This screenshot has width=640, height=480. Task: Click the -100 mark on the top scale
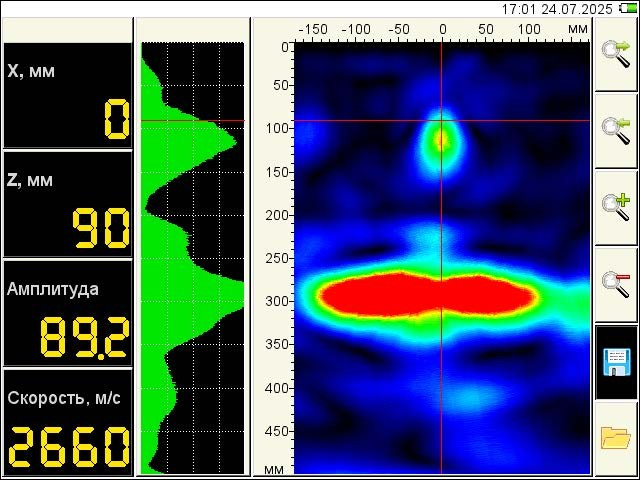(x=357, y=29)
